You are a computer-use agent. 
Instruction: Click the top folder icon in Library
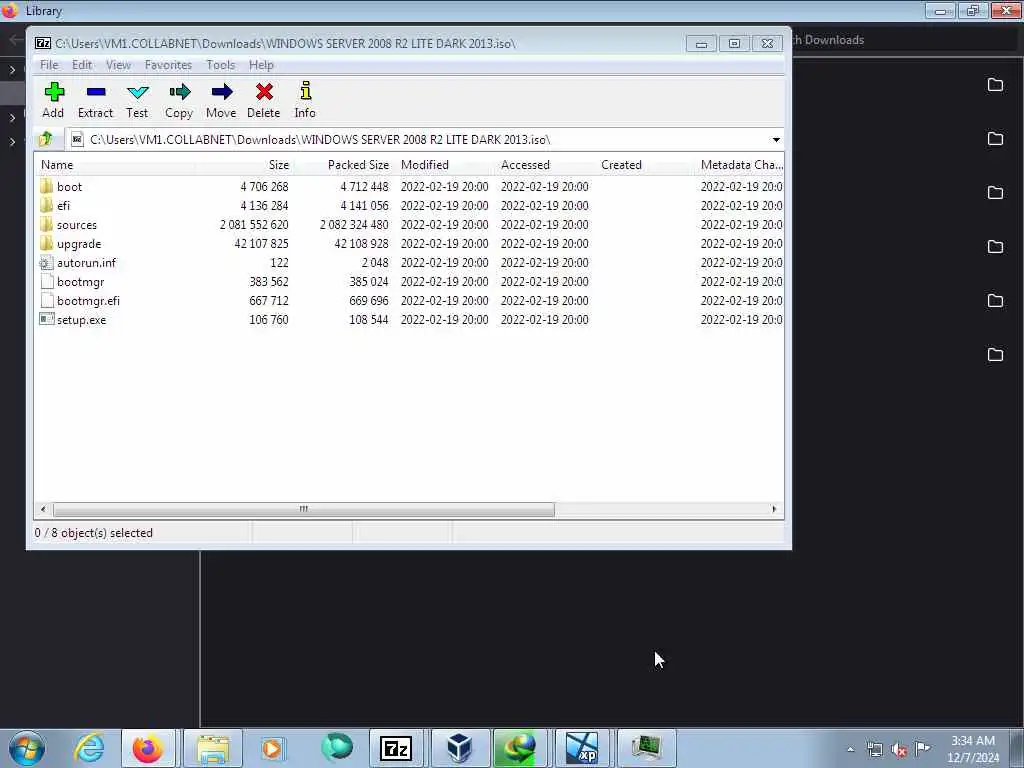click(x=995, y=84)
